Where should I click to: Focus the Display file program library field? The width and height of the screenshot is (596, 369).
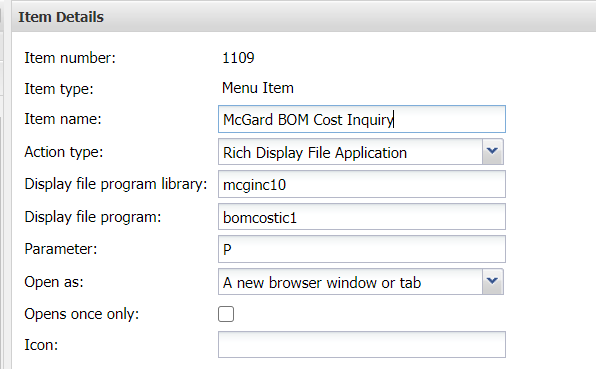(x=361, y=184)
